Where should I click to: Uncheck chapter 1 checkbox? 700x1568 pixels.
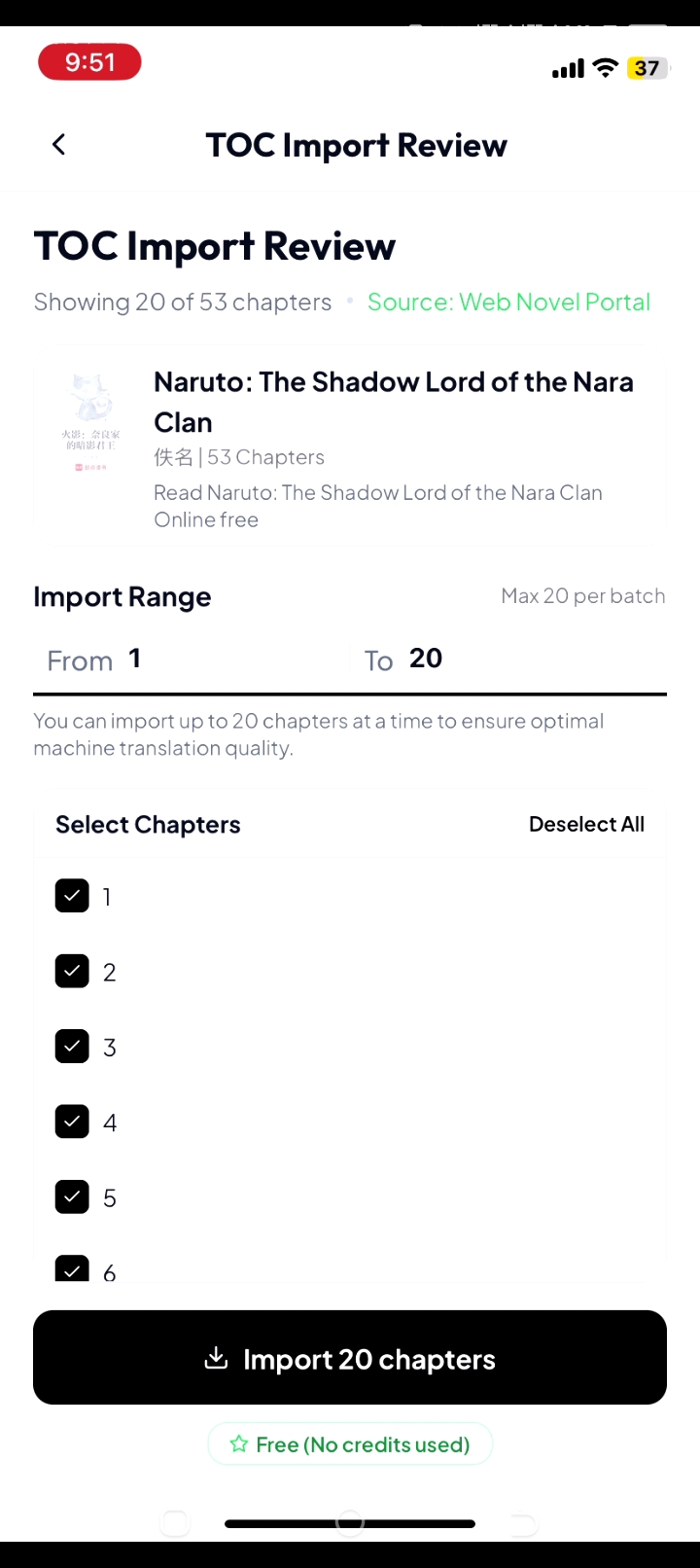[72, 896]
